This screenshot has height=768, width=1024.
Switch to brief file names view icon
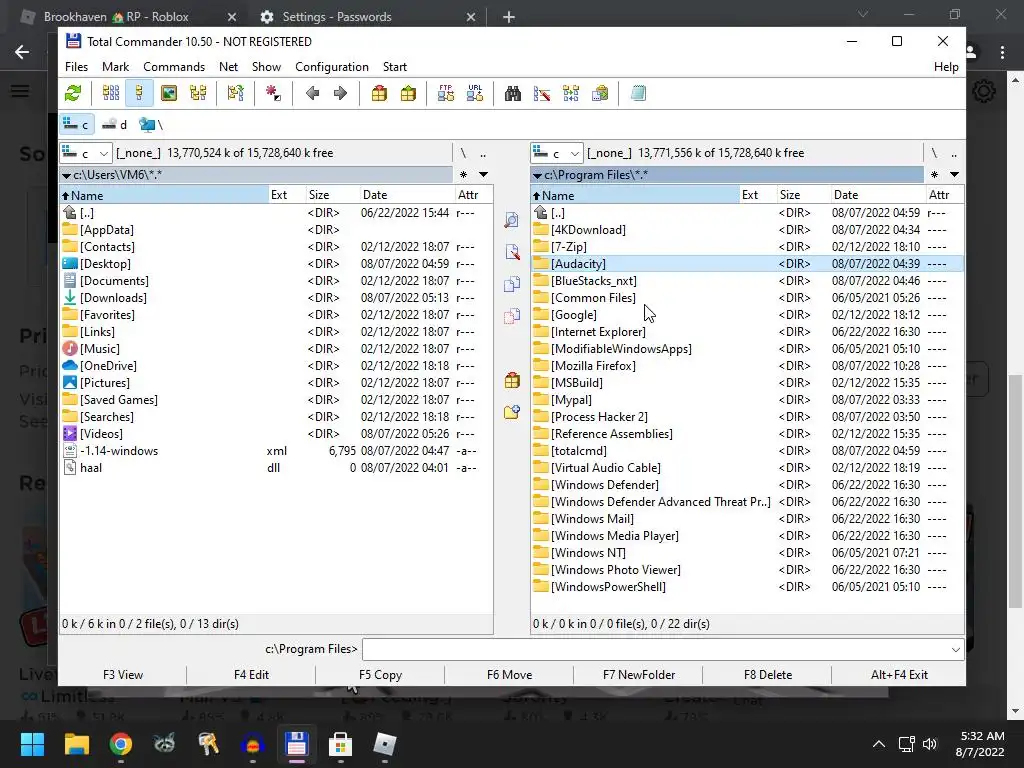point(111,93)
